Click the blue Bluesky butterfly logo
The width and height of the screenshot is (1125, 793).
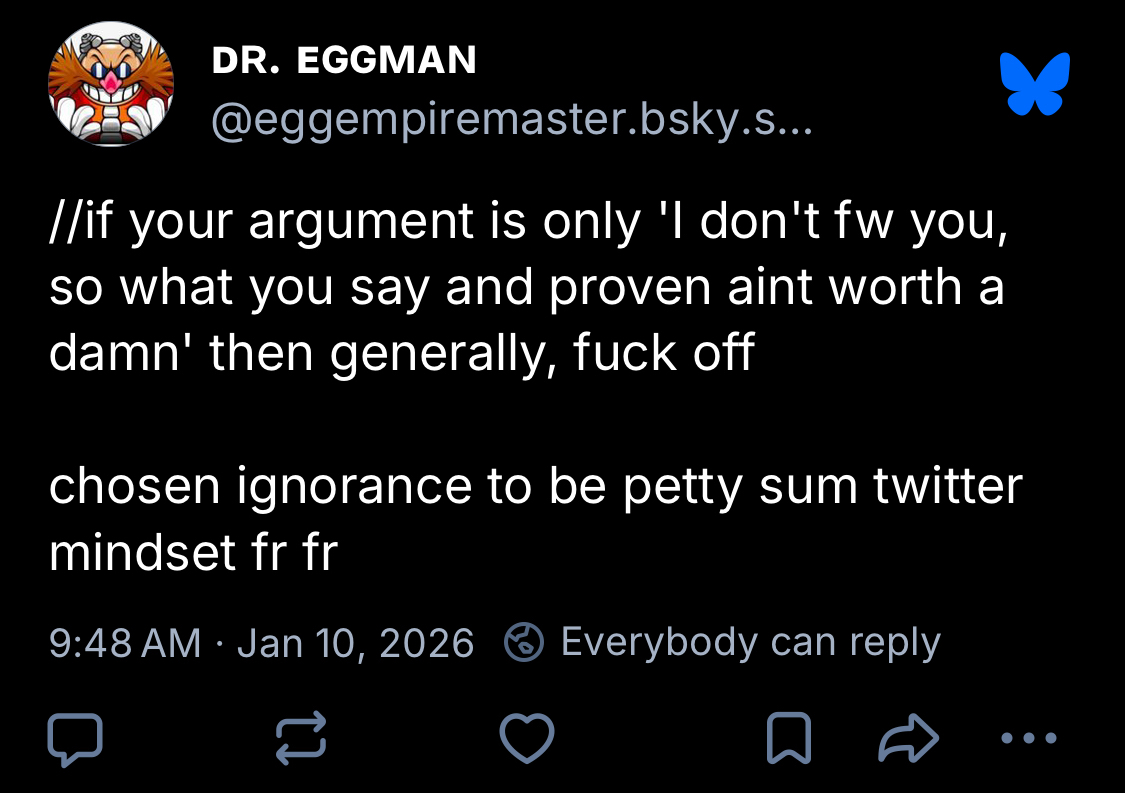pos(1035,83)
